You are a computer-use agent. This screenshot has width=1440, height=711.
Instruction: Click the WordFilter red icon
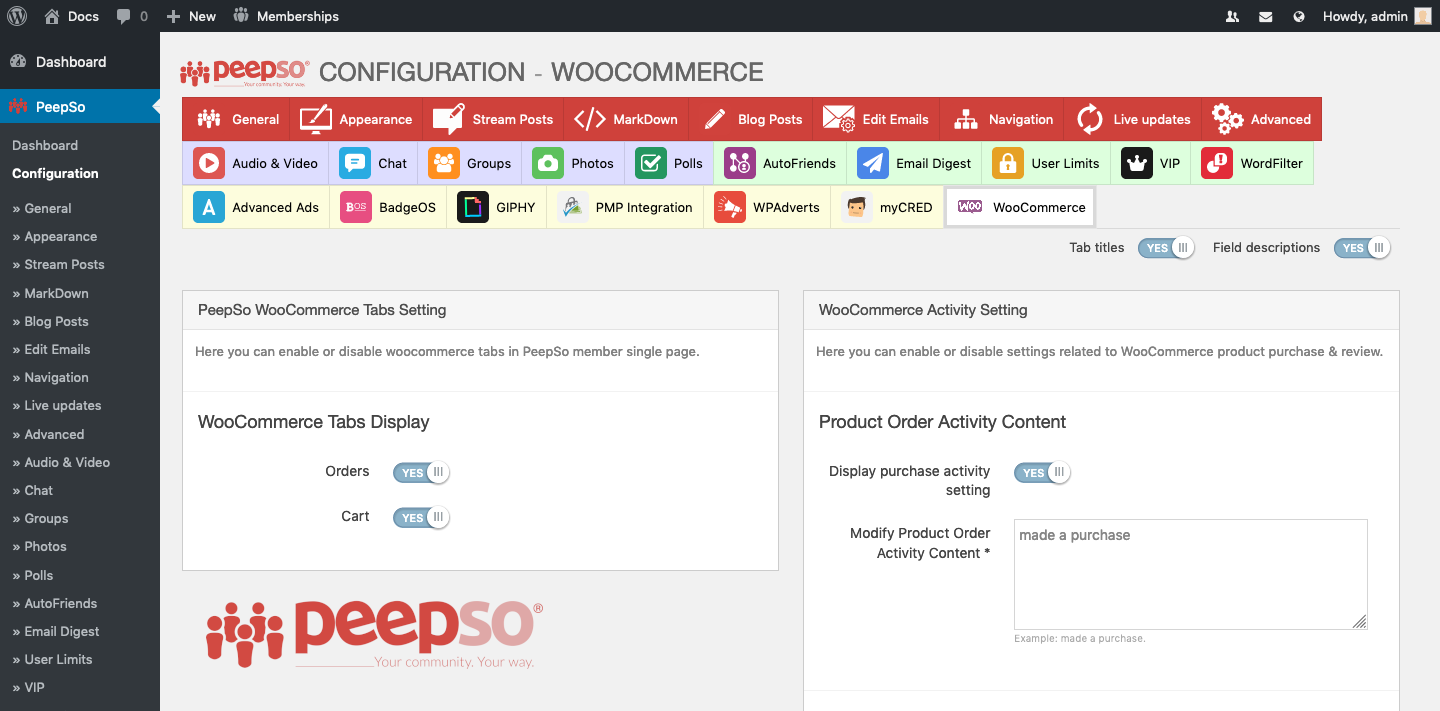pyautogui.click(x=1217, y=163)
